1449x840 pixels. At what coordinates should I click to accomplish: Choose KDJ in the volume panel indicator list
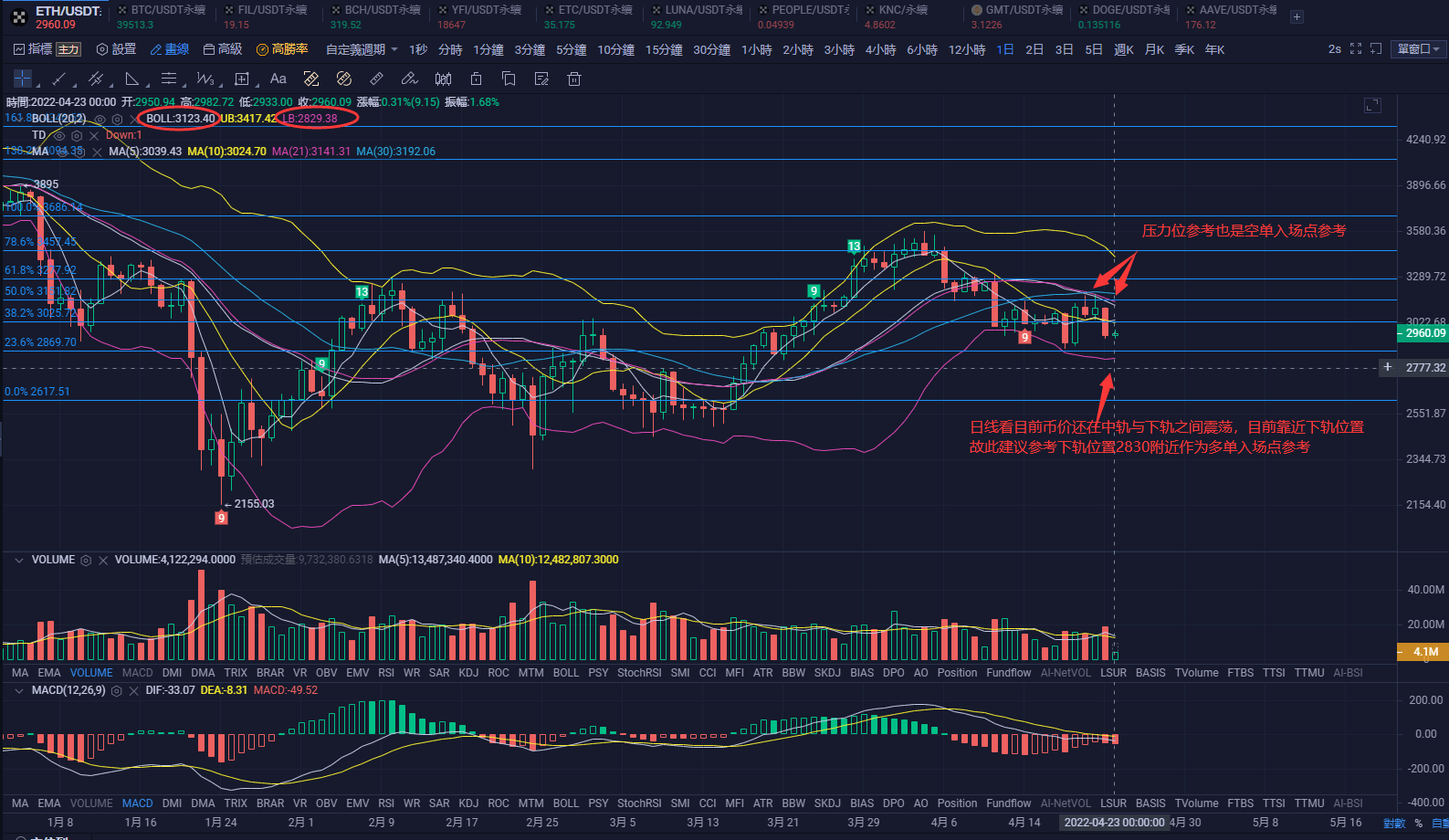click(468, 673)
